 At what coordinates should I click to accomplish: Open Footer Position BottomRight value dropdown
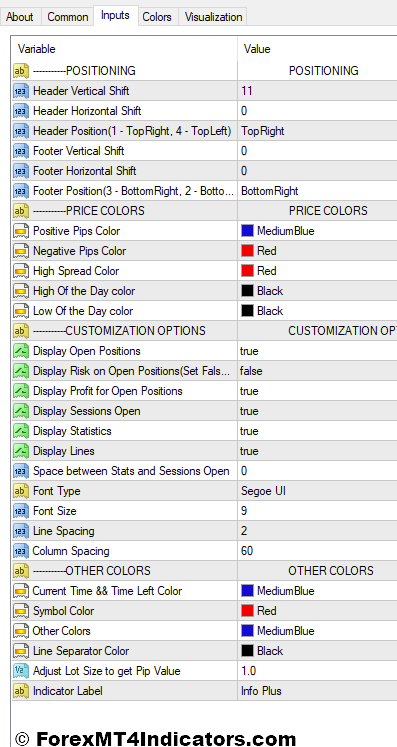pos(317,191)
